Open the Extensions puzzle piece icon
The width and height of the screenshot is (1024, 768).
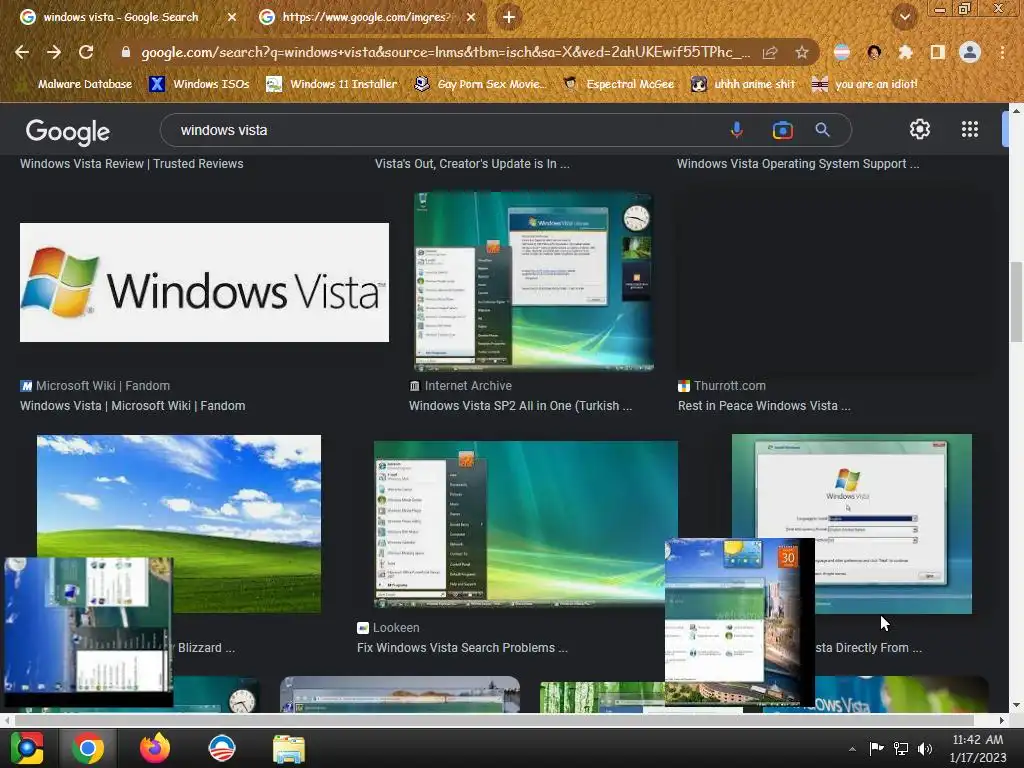pos(905,52)
